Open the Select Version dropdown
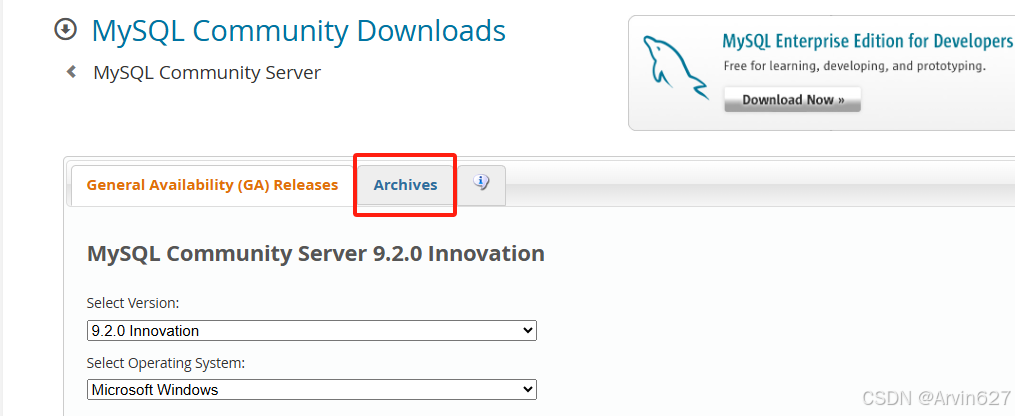Viewport: 1015px width, 416px height. 311,331
